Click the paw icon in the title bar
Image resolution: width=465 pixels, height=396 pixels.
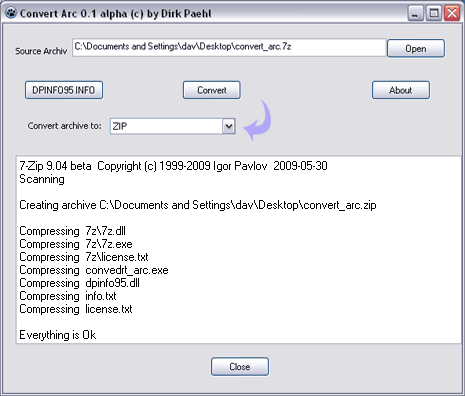(x=11, y=13)
